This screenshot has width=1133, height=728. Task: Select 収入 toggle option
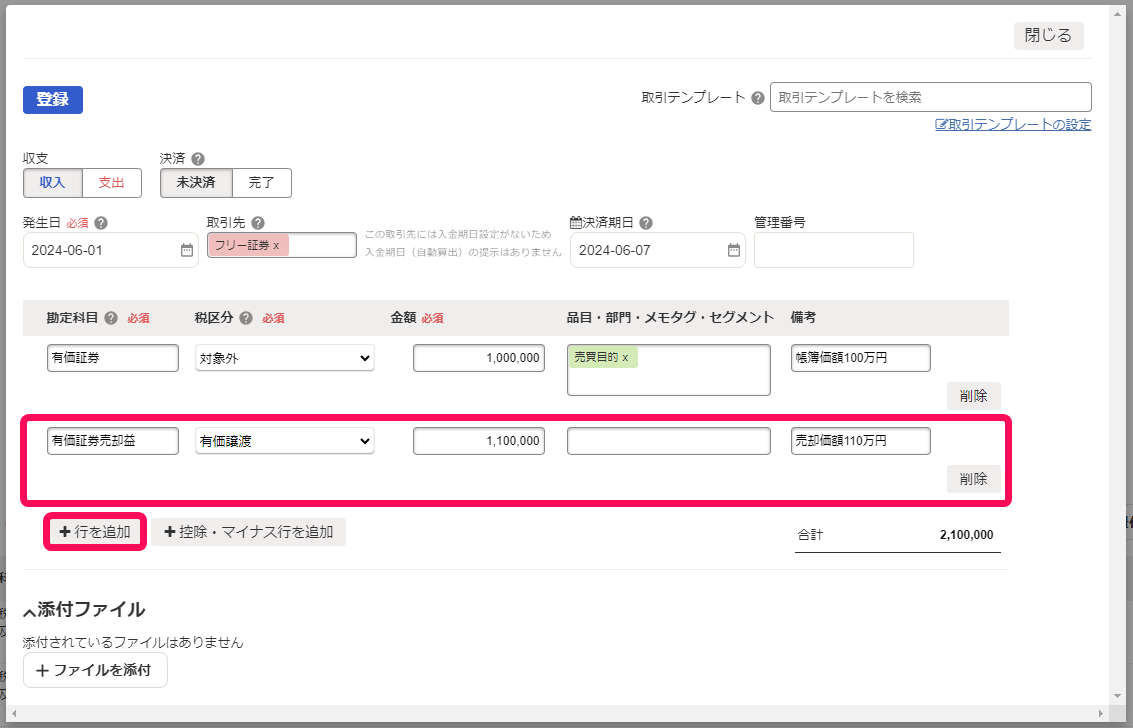tap(53, 183)
